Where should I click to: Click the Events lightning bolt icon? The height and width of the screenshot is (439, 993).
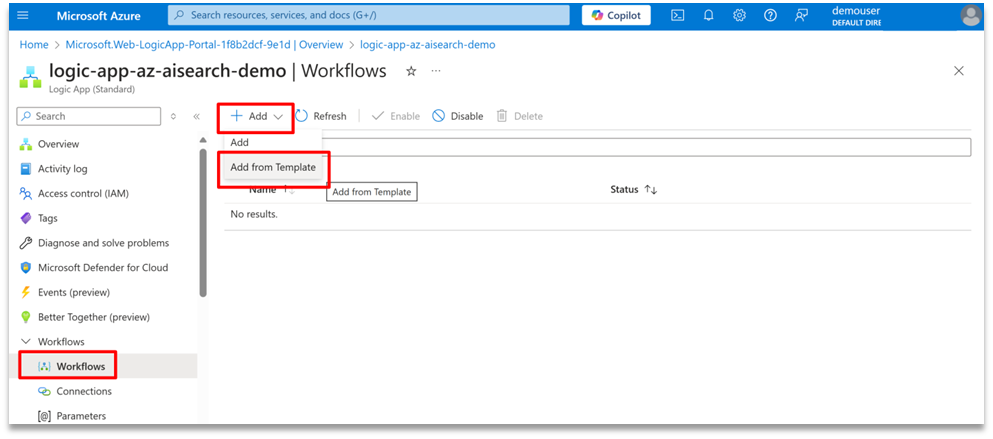click(x=26, y=292)
